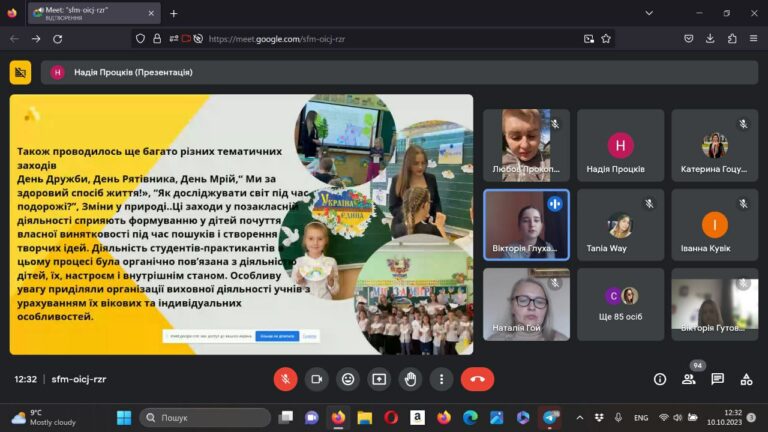Leave call with red hang-up button
The height and width of the screenshot is (432, 768).
tap(477, 379)
